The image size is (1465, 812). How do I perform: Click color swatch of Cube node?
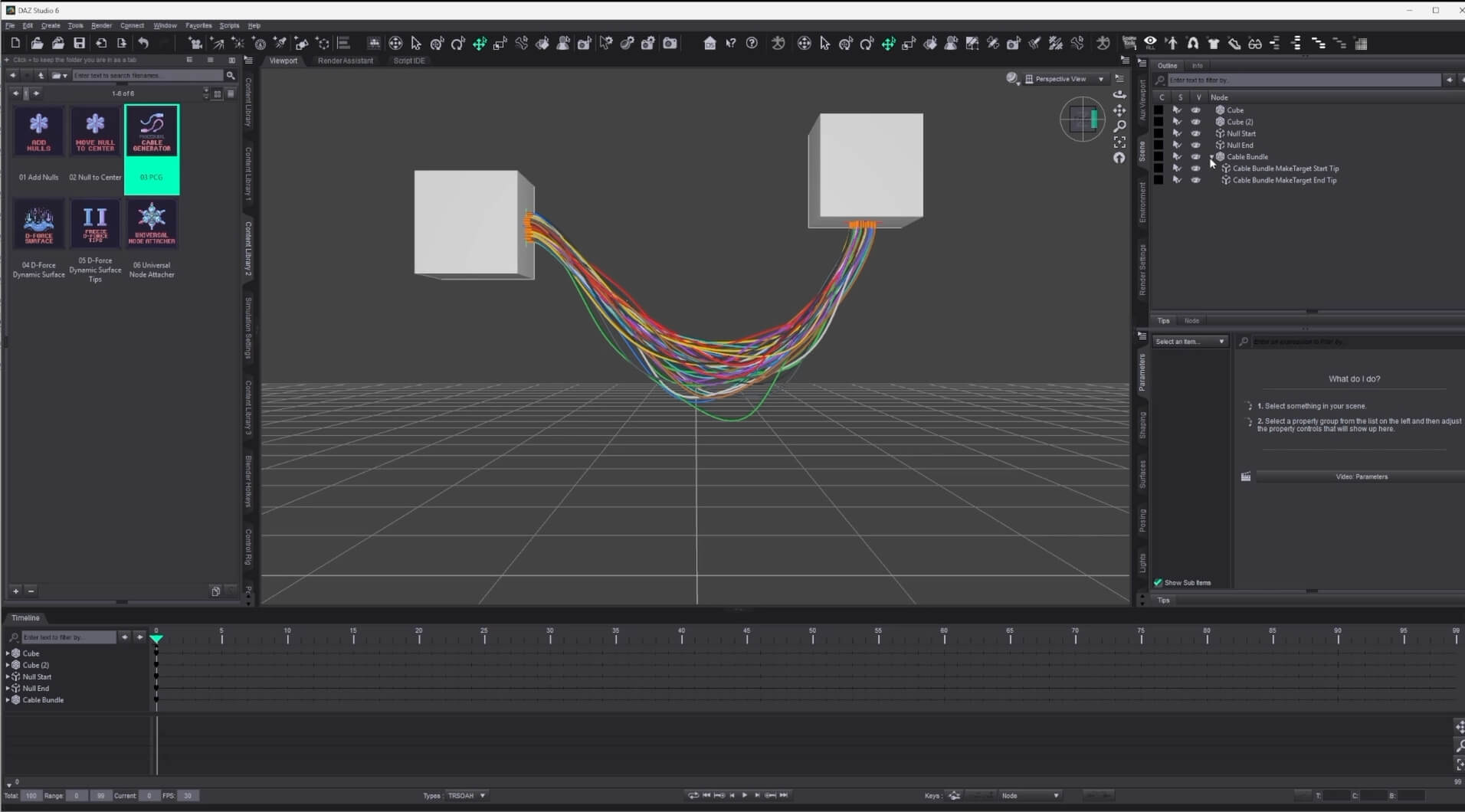(1159, 110)
